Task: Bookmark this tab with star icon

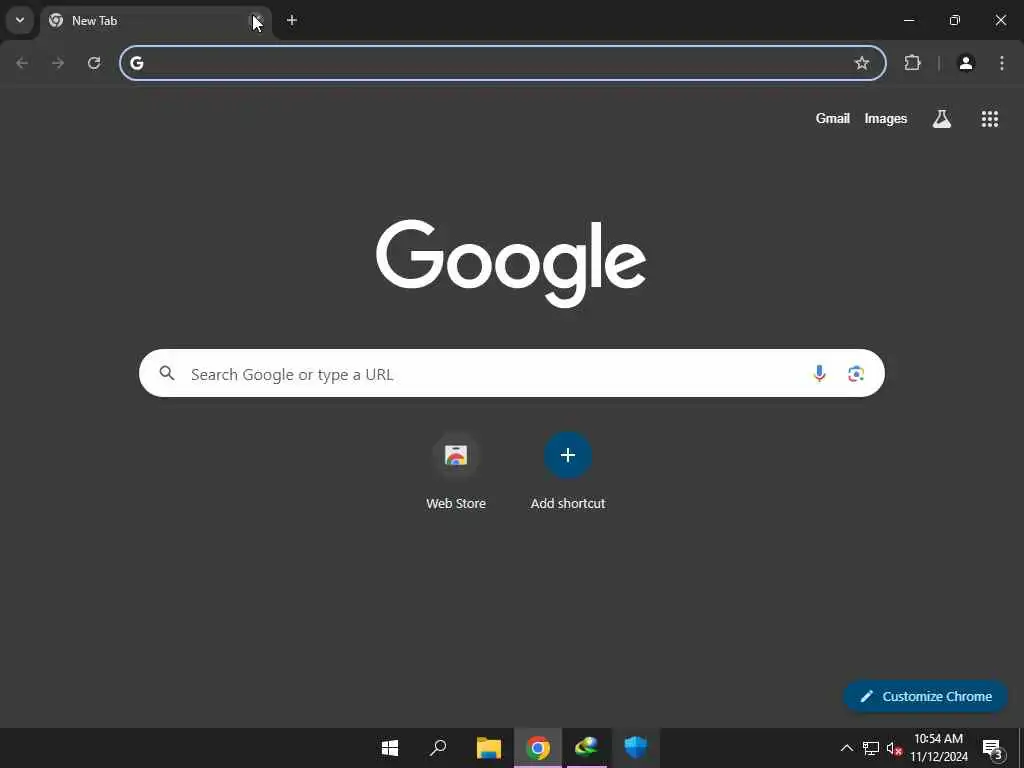Action: point(862,63)
